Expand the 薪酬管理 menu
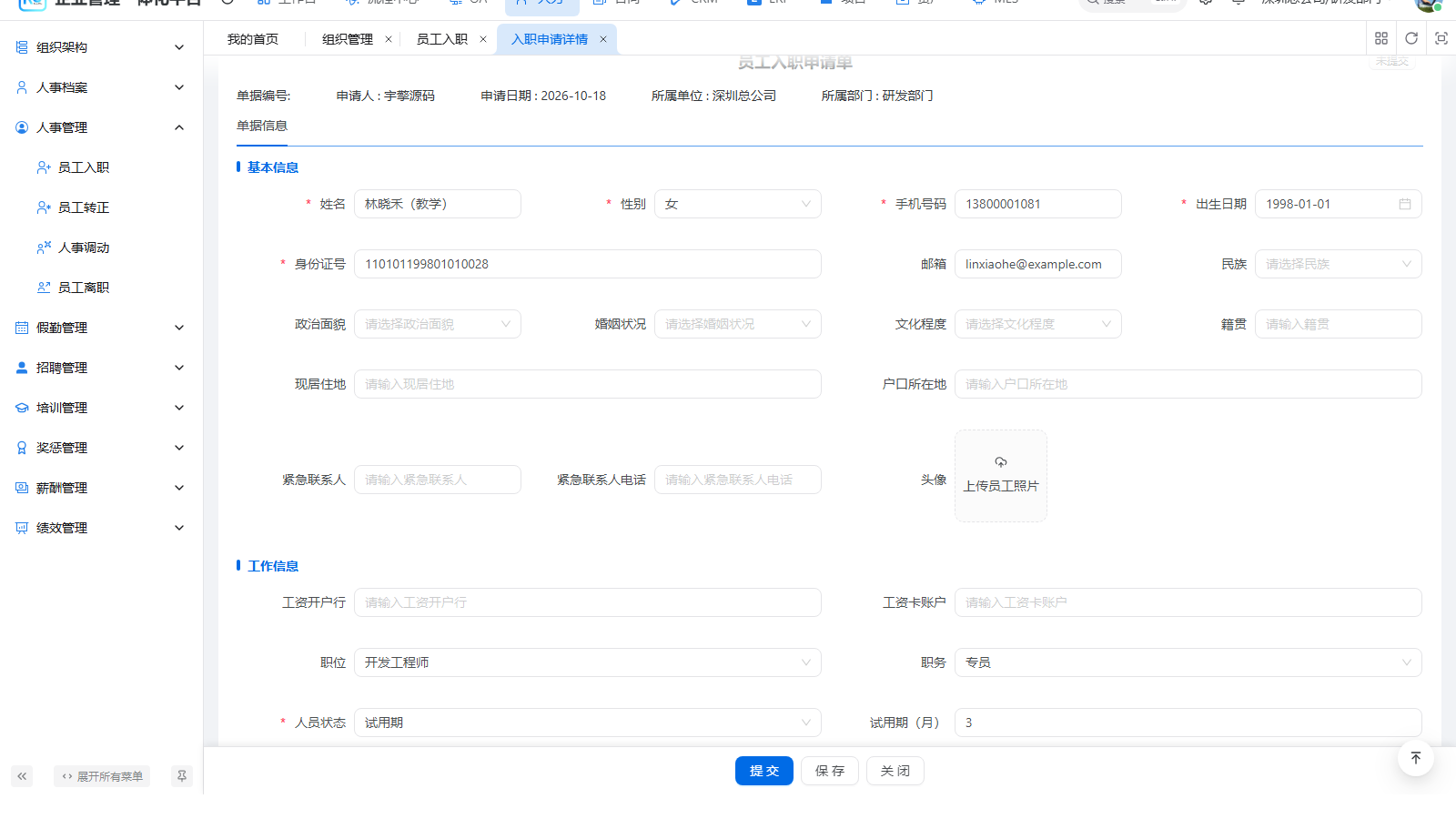This screenshot has height=819, width=1456. tap(101, 488)
